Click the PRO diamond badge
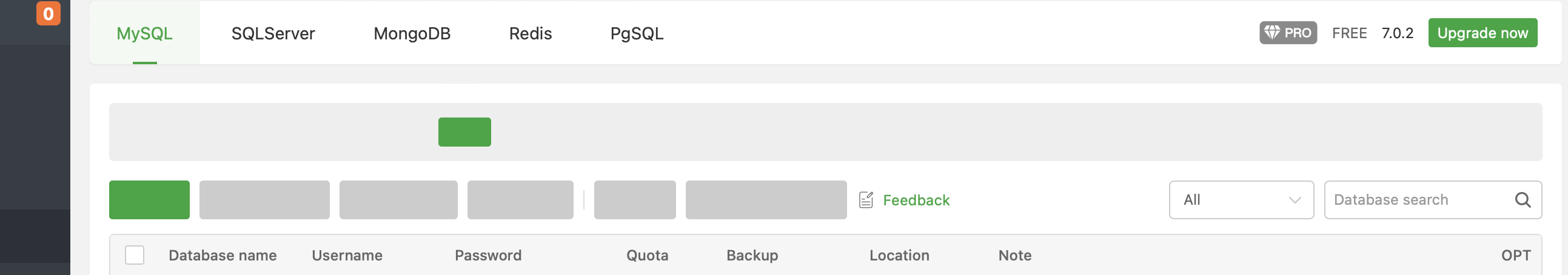The image size is (1568, 275). (x=1287, y=33)
